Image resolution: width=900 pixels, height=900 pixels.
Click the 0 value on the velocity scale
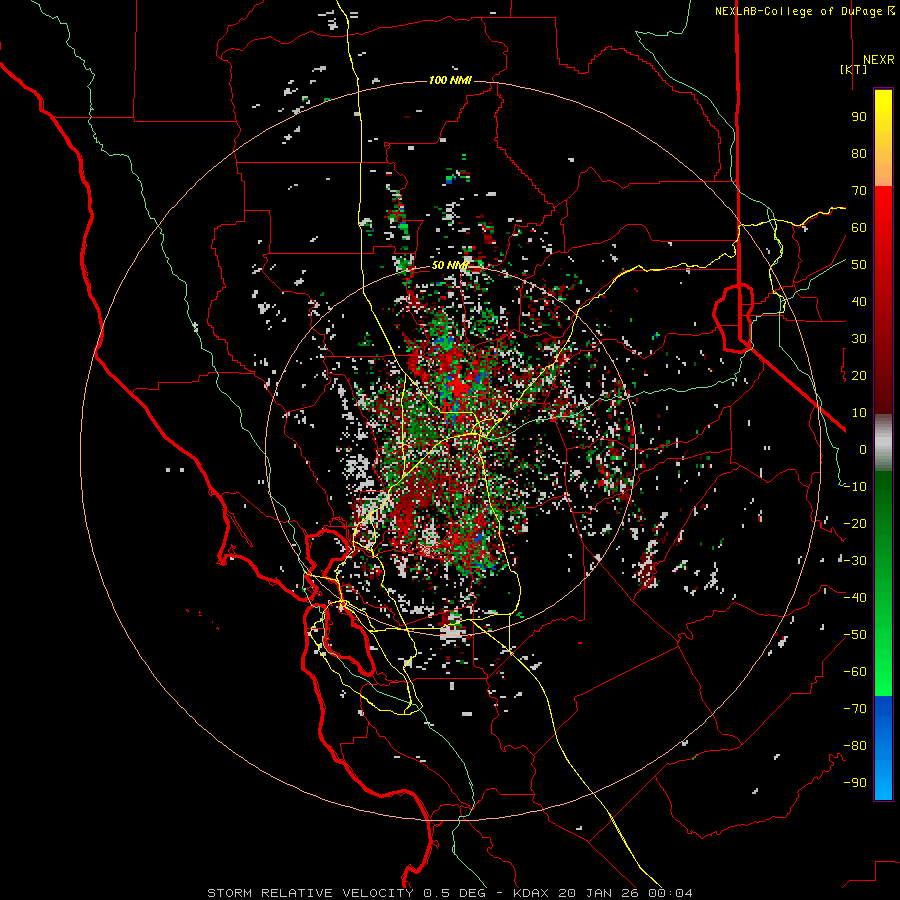tap(863, 449)
